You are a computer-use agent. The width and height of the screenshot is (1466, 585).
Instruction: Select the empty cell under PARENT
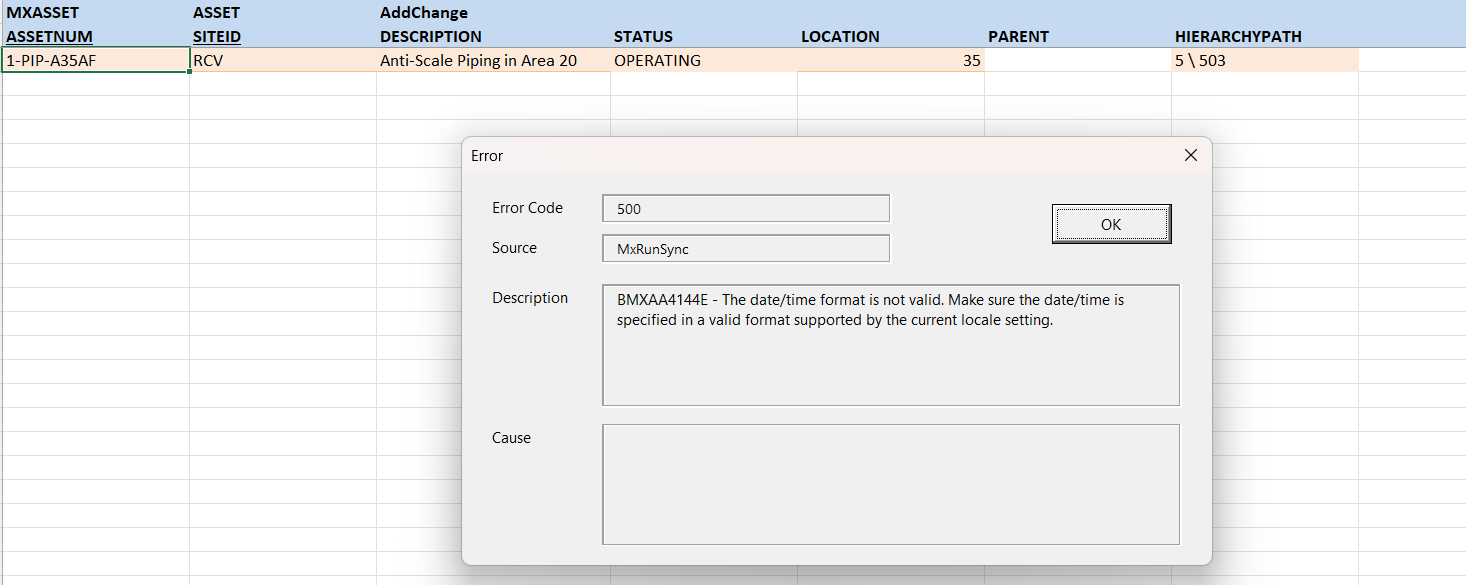[1077, 61]
